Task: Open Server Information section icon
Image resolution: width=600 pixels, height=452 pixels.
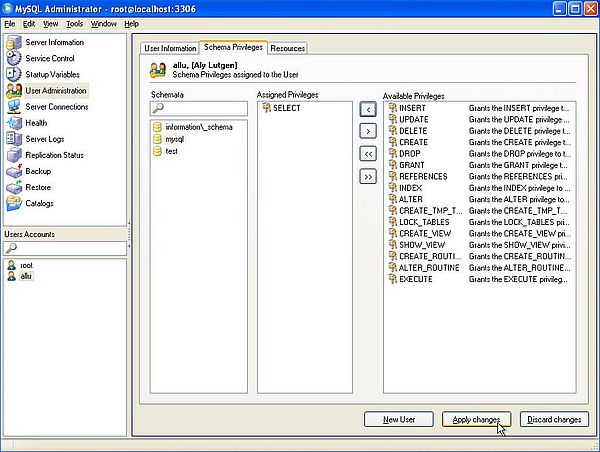Action: (x=14, y=42)
